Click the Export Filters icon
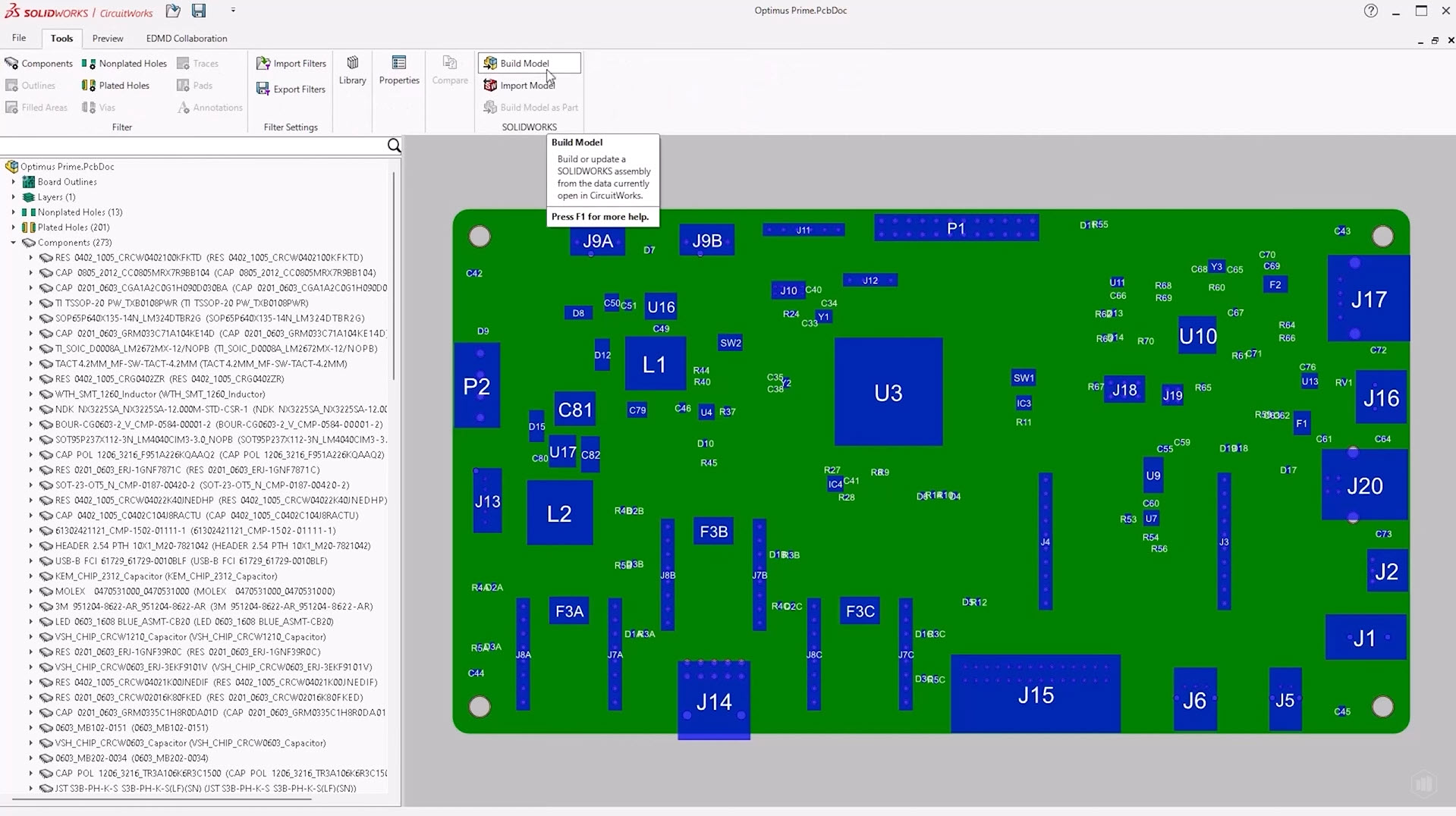 pos(263,89)
